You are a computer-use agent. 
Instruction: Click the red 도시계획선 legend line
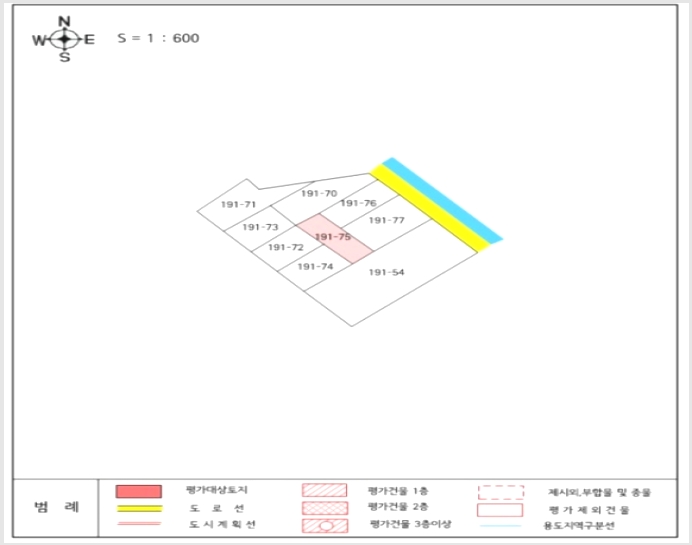click(139, 524)
